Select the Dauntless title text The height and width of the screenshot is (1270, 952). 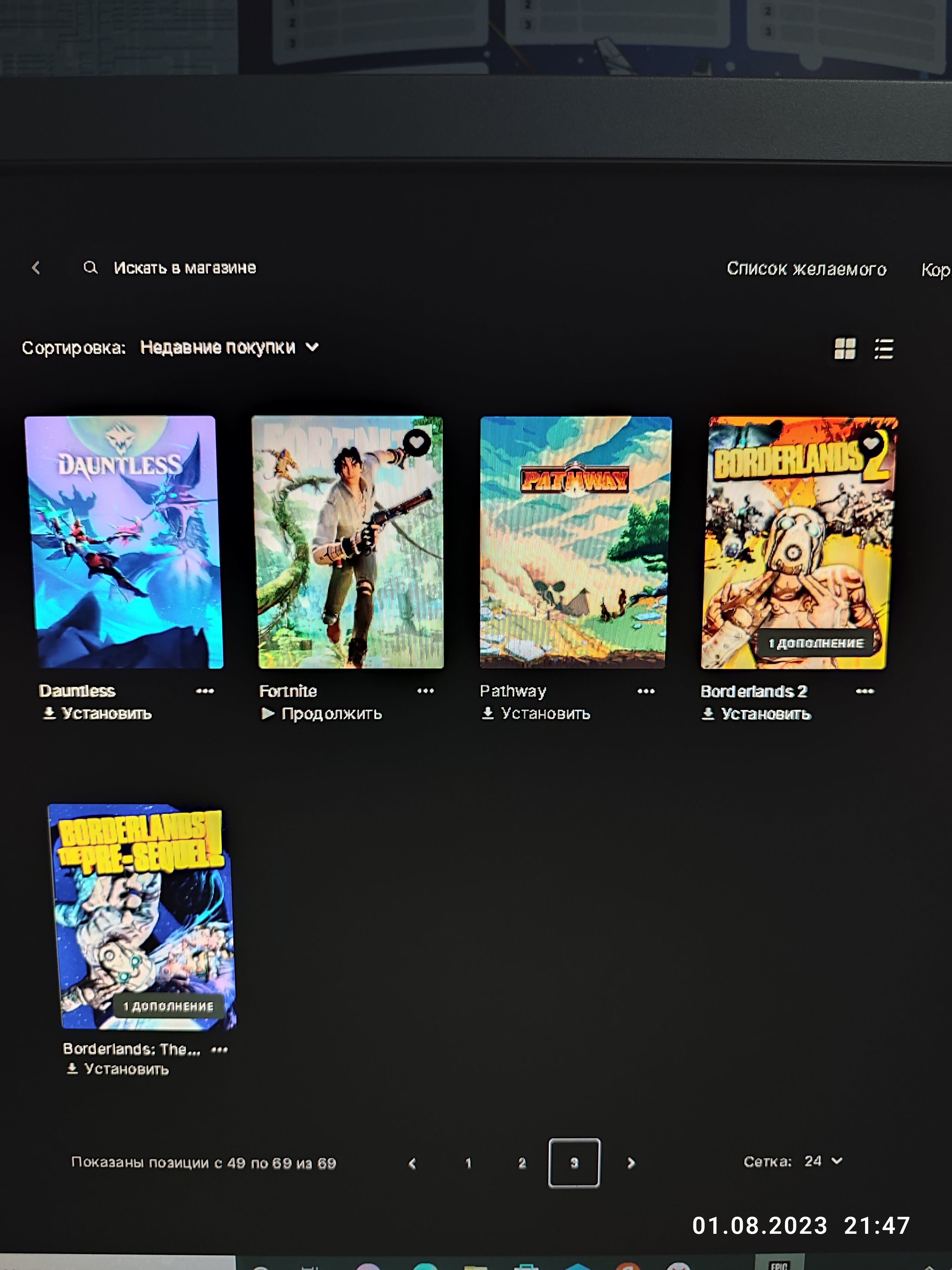[x=77, y=691]
